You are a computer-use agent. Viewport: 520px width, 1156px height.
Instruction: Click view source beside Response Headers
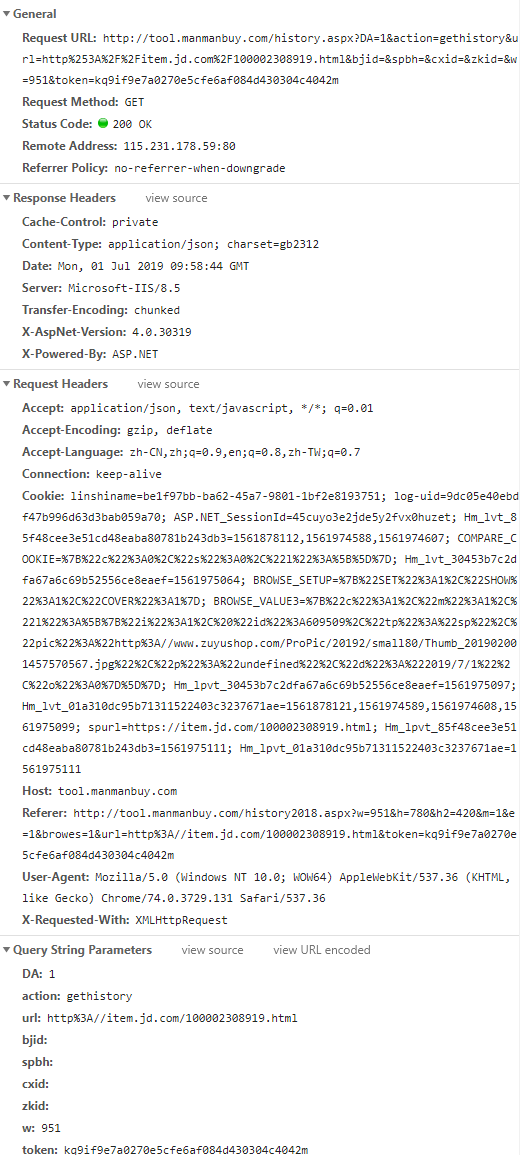pyautogui.click(x=176, y=198)
